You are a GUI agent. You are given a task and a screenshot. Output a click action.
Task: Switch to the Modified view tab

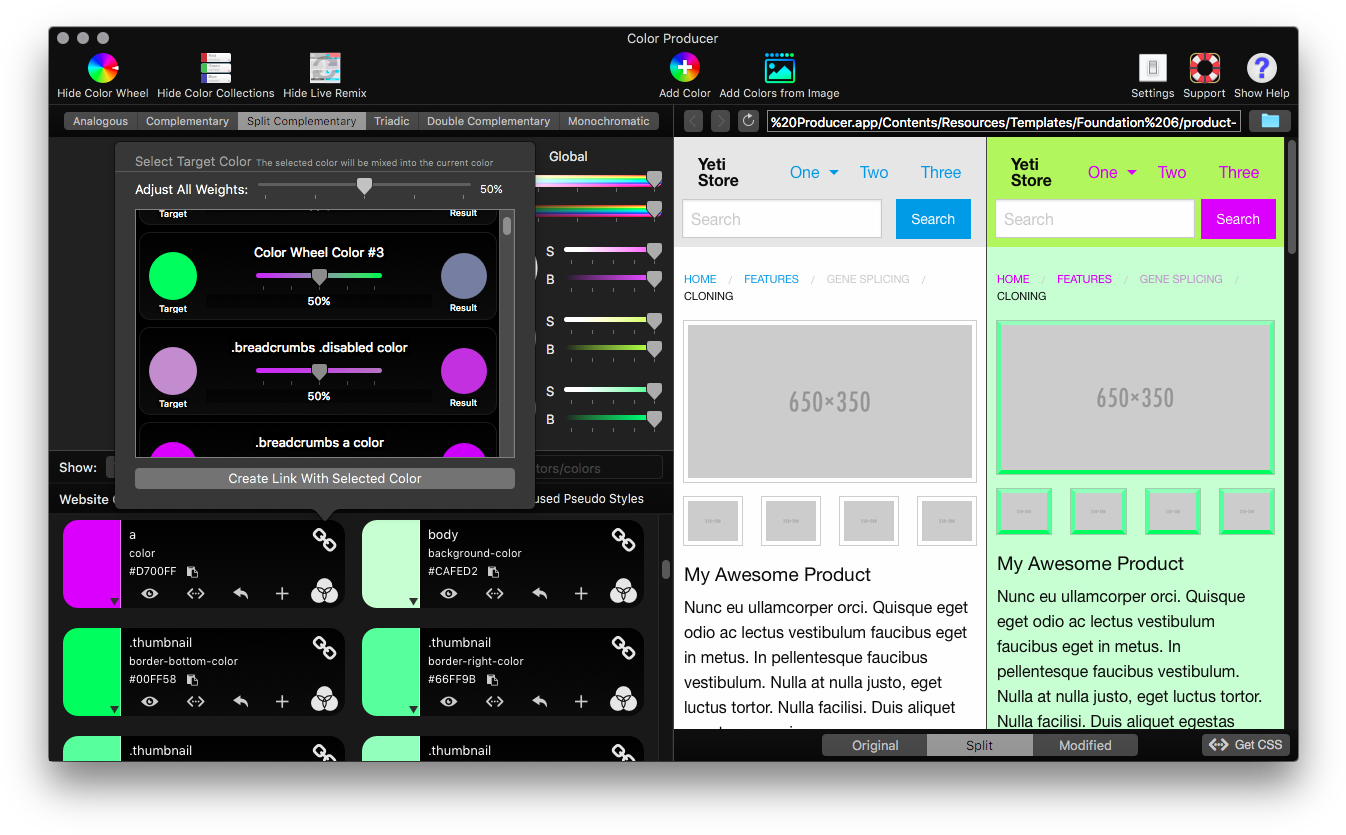click(1085, 745)
